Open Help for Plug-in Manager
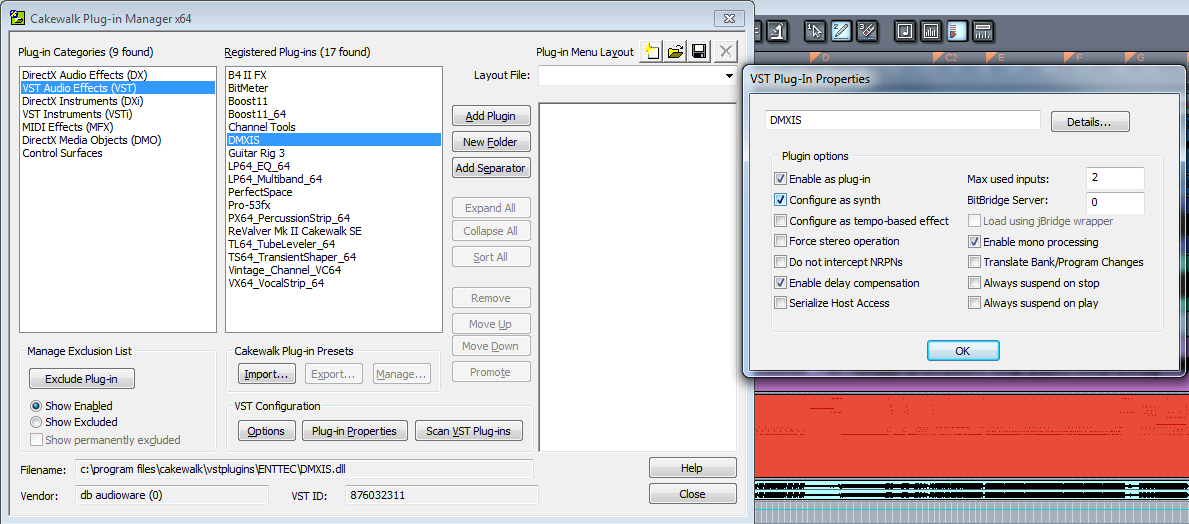 point(692,468)
